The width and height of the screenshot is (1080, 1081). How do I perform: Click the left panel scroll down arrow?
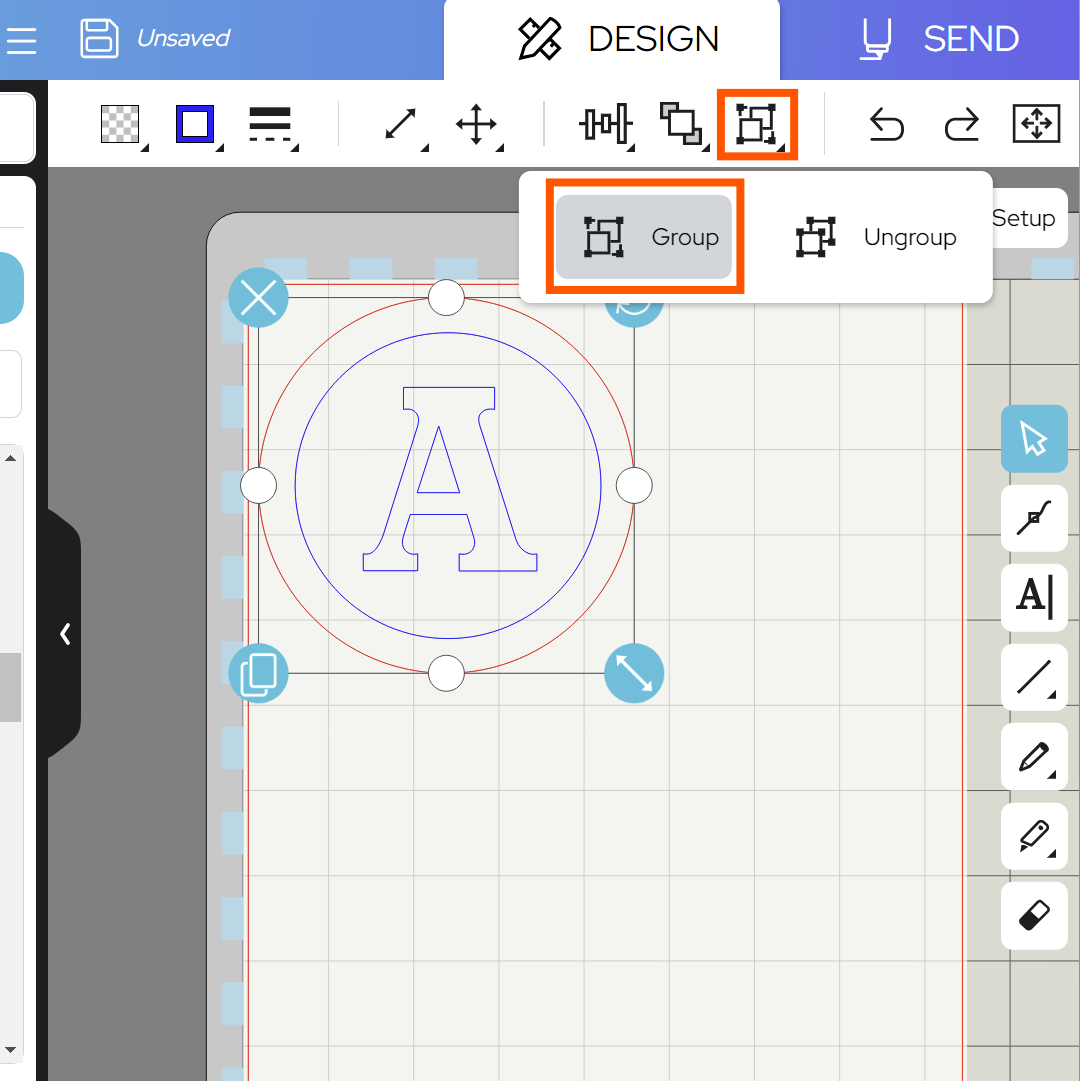coord(10,1050)
